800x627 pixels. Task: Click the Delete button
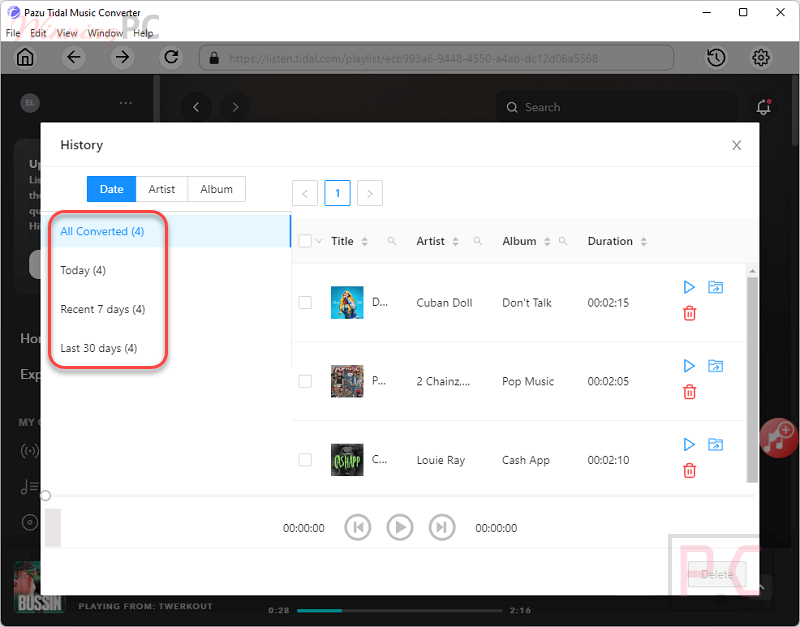pyautogui.click(x=717, y=574)
